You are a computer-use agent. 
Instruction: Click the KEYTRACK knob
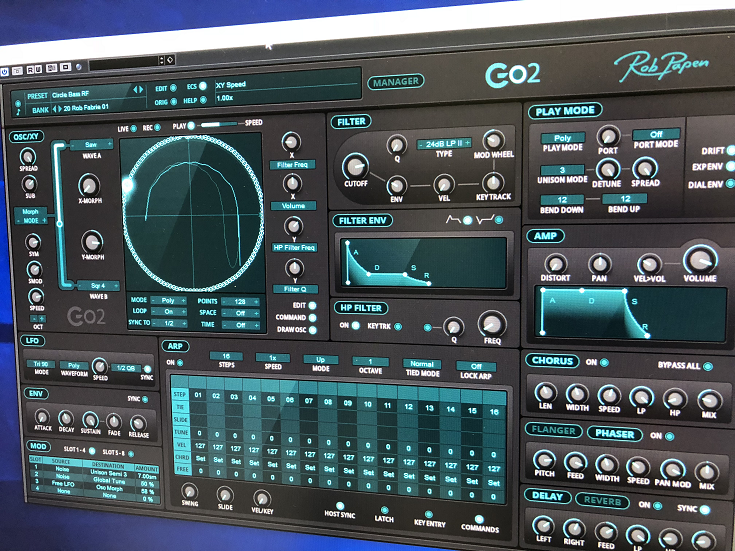[x=493, y=182]
